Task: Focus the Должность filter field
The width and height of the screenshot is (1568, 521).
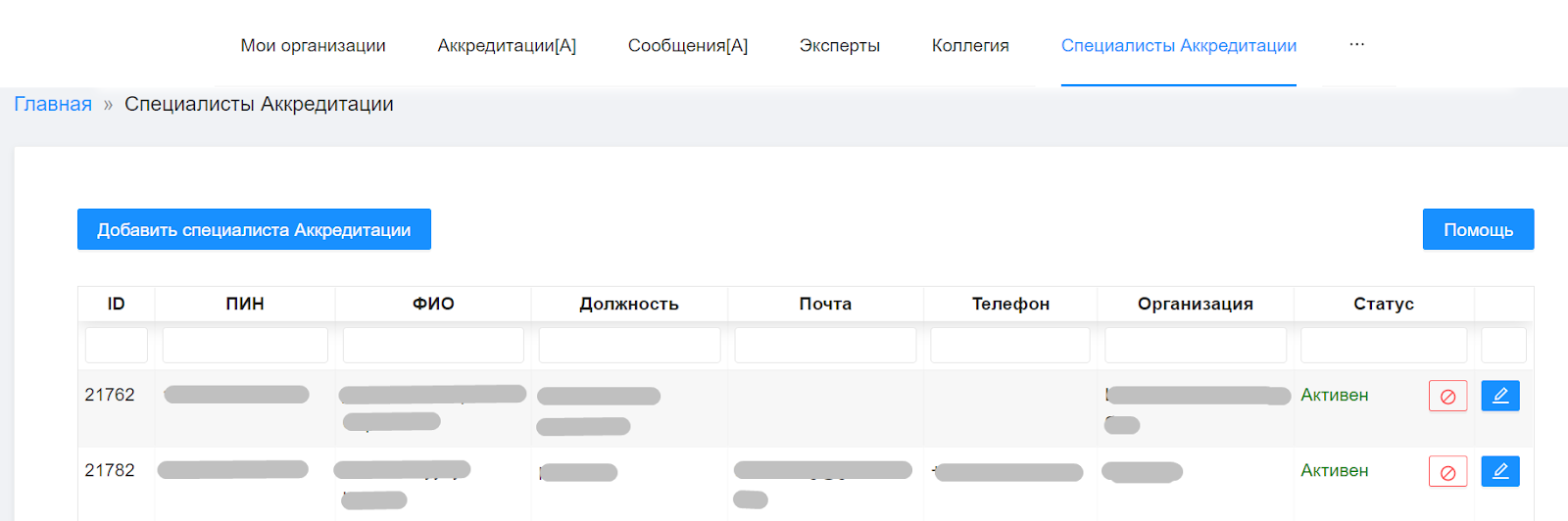Action: 629,345
